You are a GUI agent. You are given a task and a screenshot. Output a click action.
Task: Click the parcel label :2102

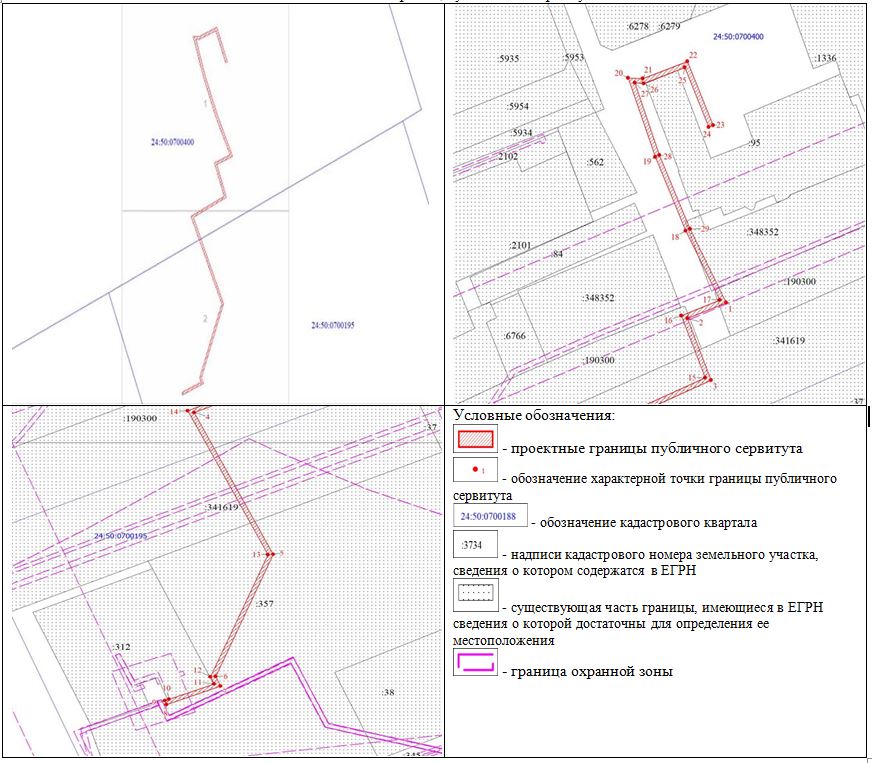508,157
